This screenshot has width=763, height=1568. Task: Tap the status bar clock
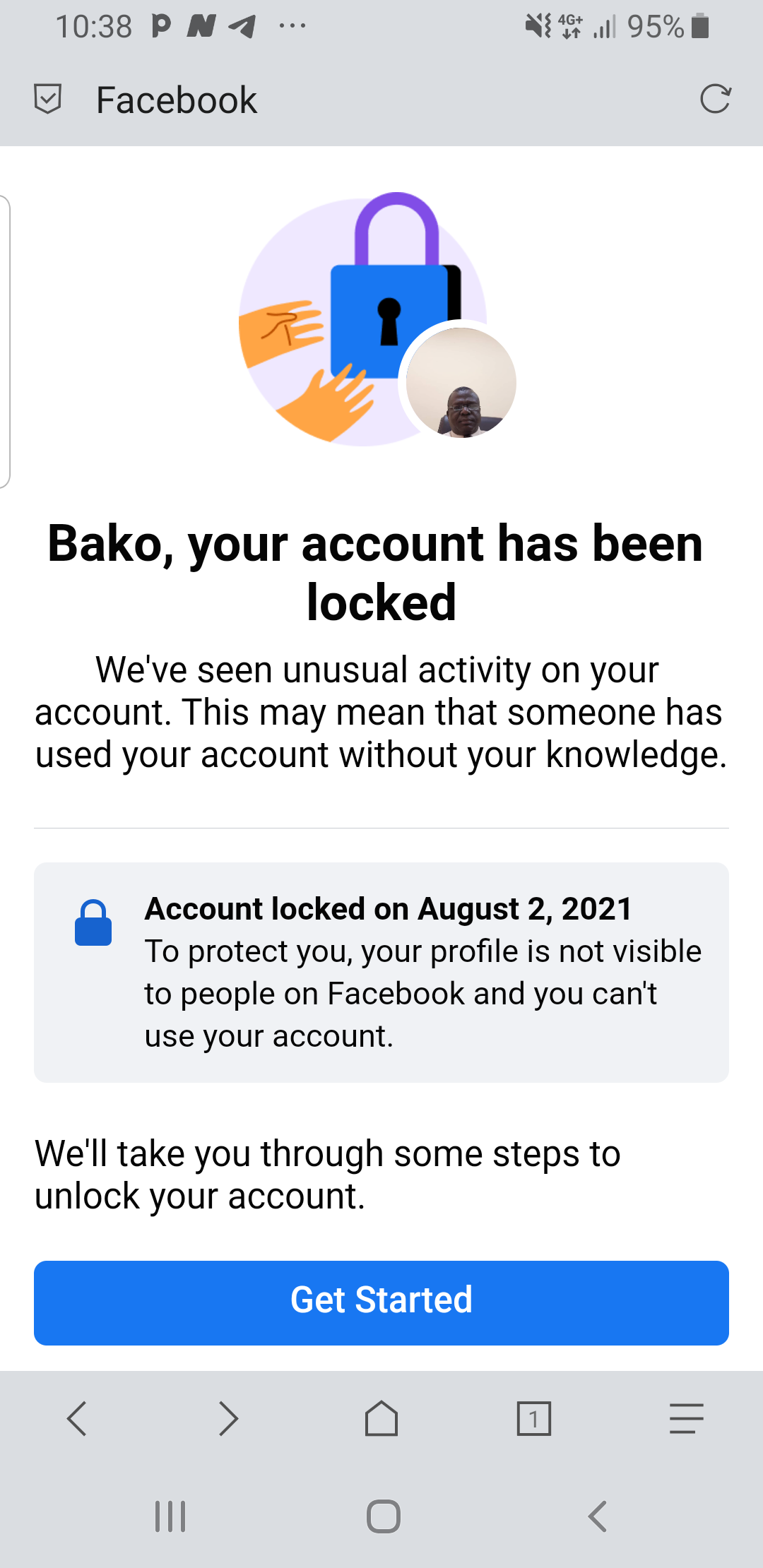click(x=94, y=27)
